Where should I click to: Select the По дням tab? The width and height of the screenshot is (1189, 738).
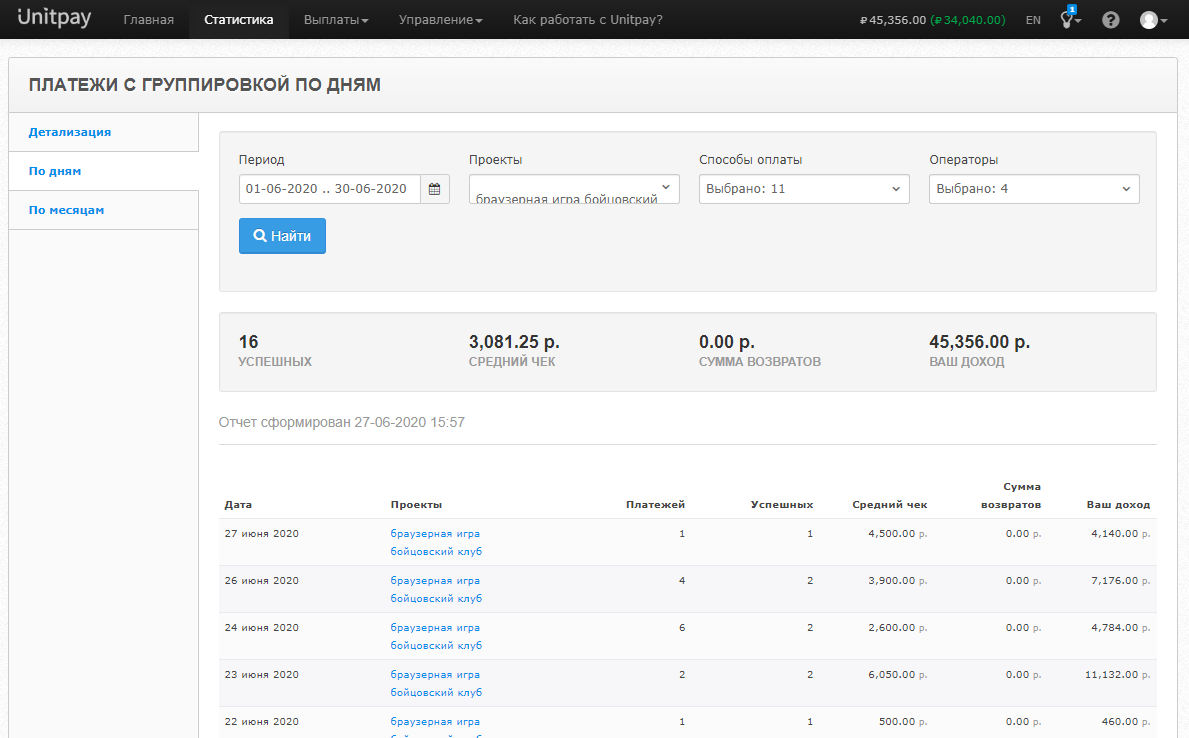(x=55, y=171)
